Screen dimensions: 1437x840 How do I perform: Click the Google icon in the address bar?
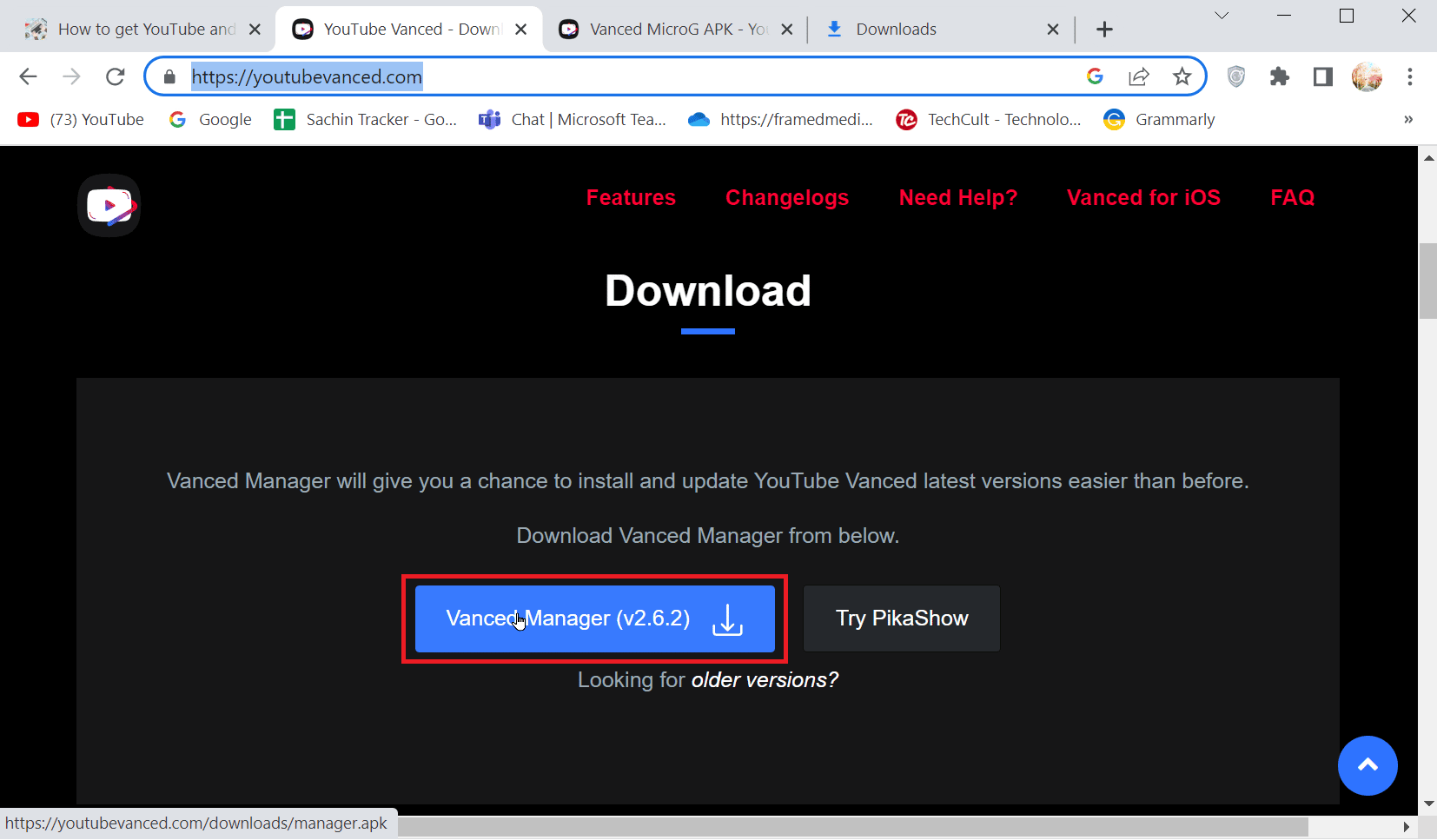pyautogui.click(x=1095, y=76)
